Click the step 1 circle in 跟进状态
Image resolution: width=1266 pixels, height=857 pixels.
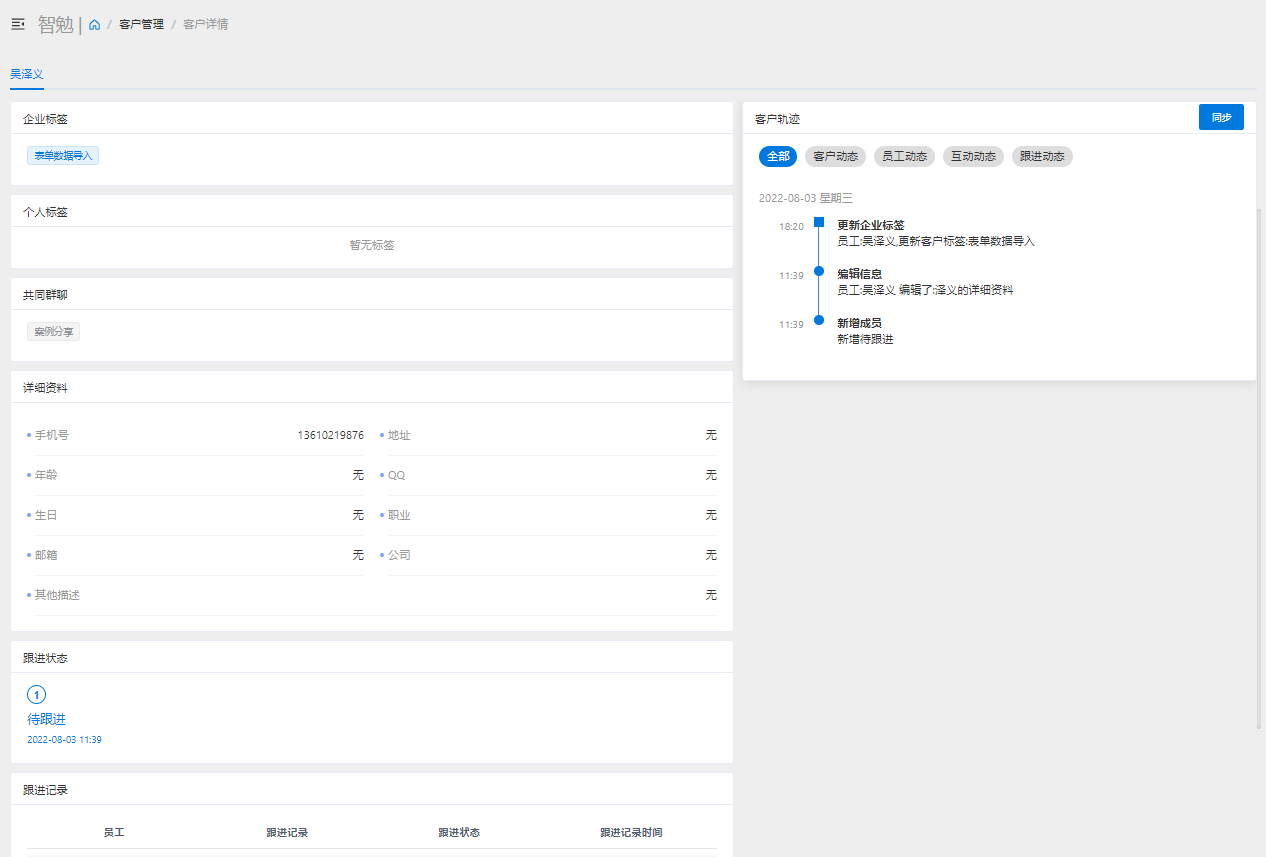click(x=37, y=694)
